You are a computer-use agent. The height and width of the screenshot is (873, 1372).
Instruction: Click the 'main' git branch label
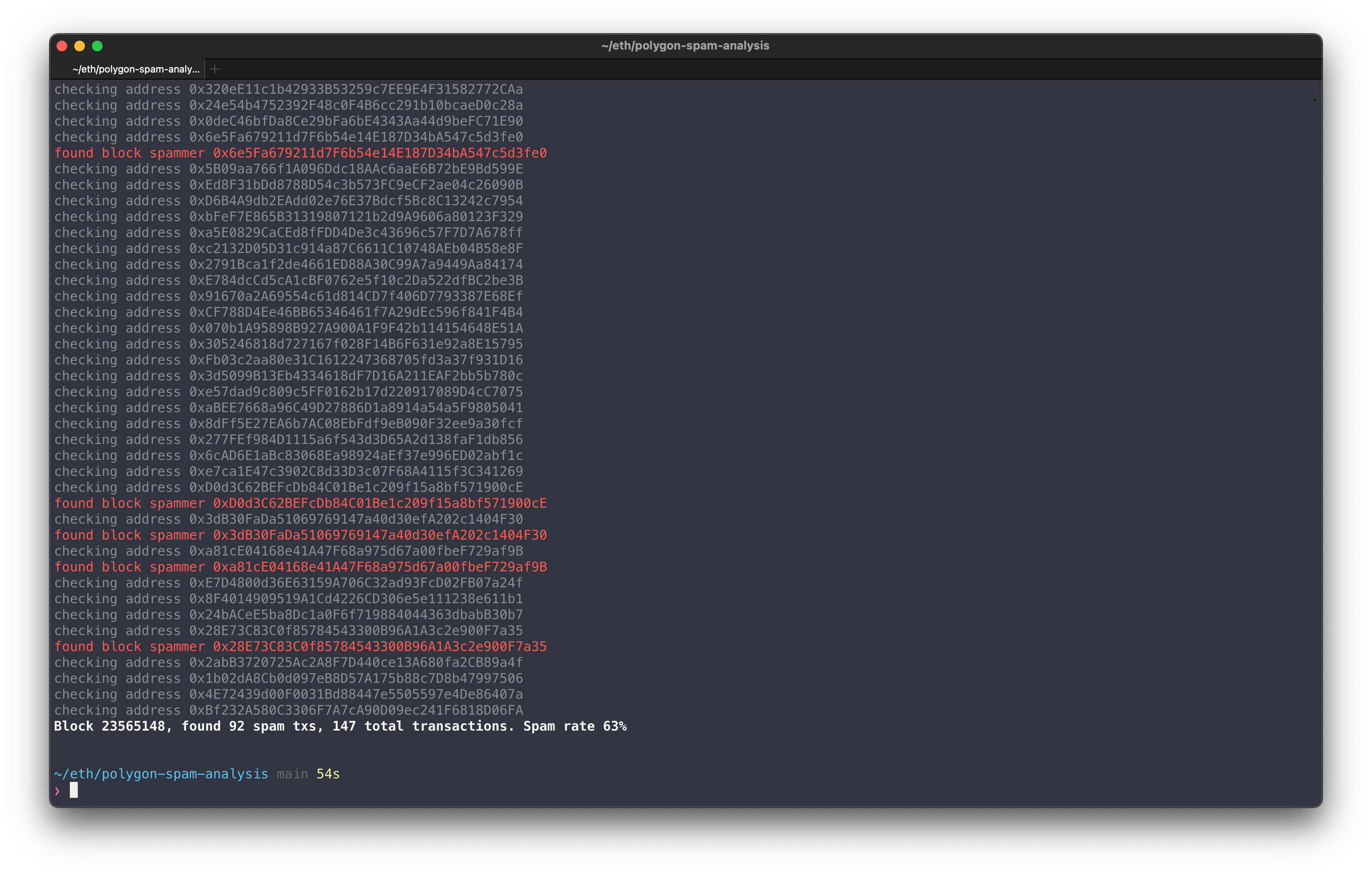tap(292, 774)
